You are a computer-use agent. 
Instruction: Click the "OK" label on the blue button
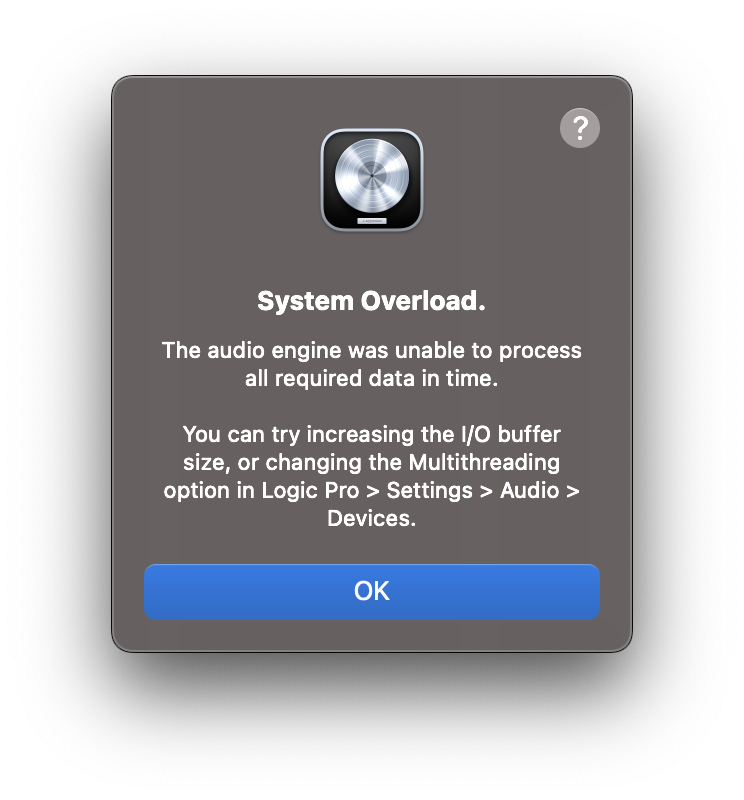pyautogui.click(x=372, y=591)
